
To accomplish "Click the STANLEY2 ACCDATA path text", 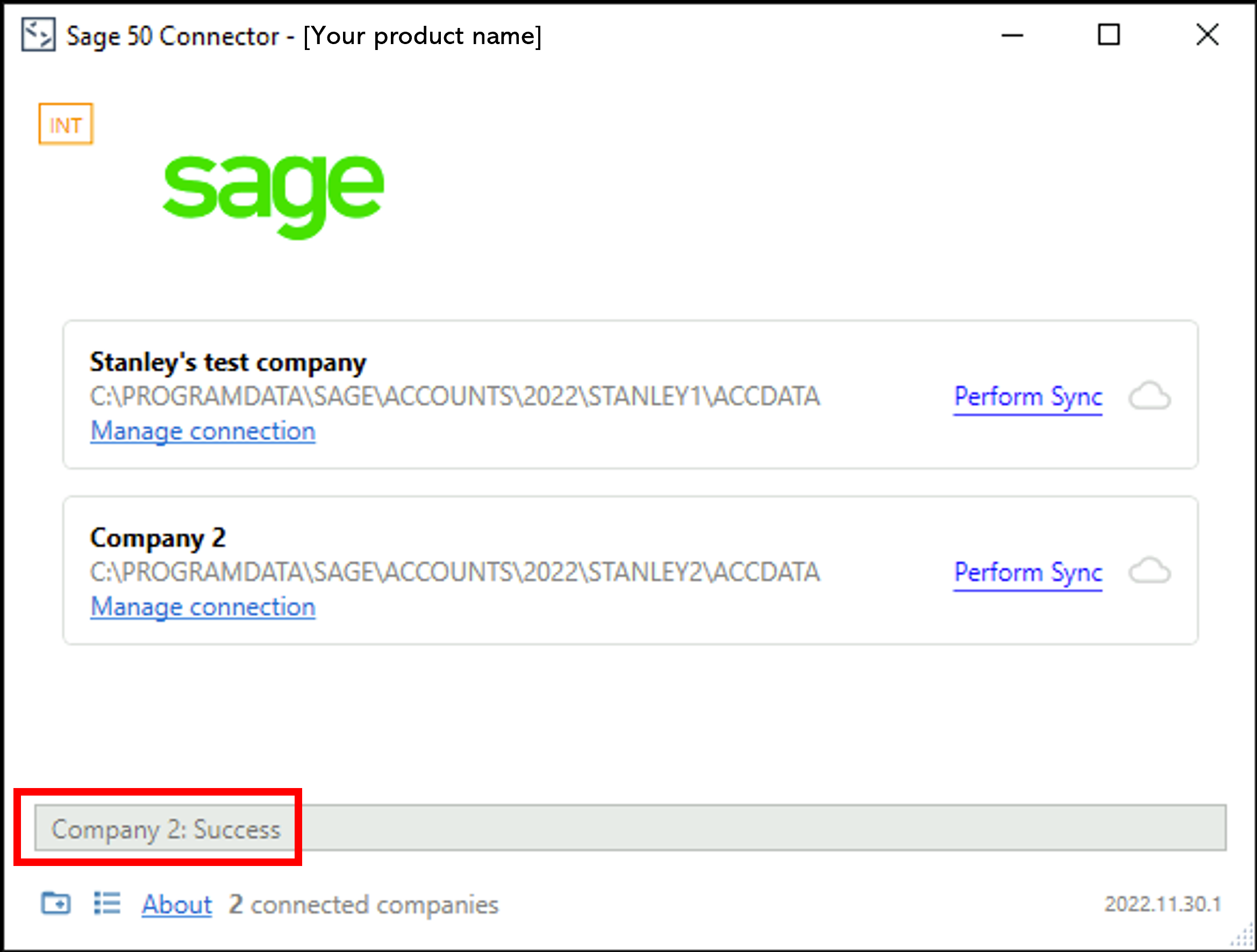I will coord(455,572).
